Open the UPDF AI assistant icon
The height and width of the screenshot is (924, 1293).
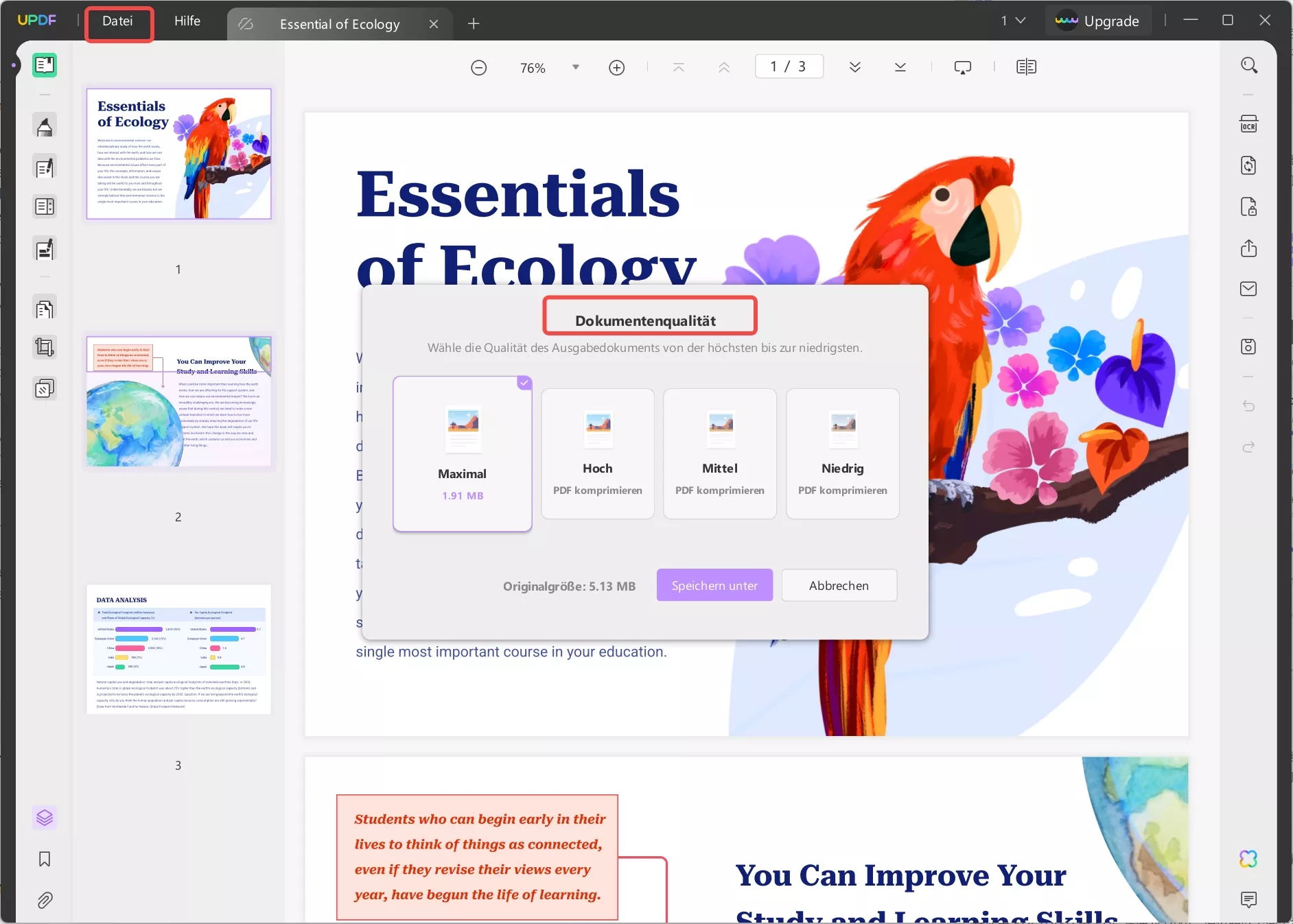coord(1249,859)
